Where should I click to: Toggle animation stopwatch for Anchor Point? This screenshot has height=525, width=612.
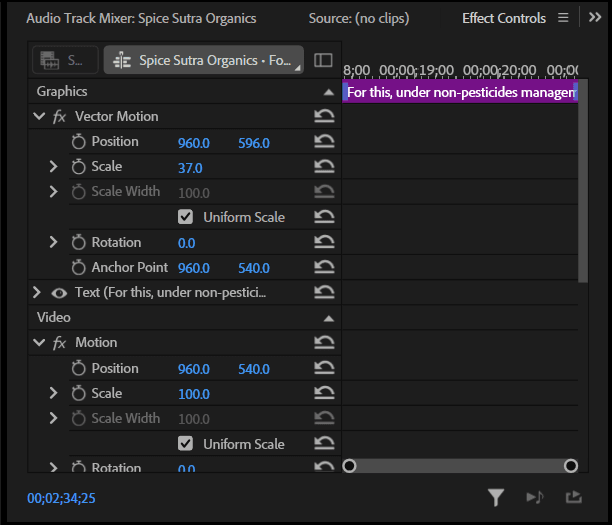pyautogui.click(x=79, y=268)
